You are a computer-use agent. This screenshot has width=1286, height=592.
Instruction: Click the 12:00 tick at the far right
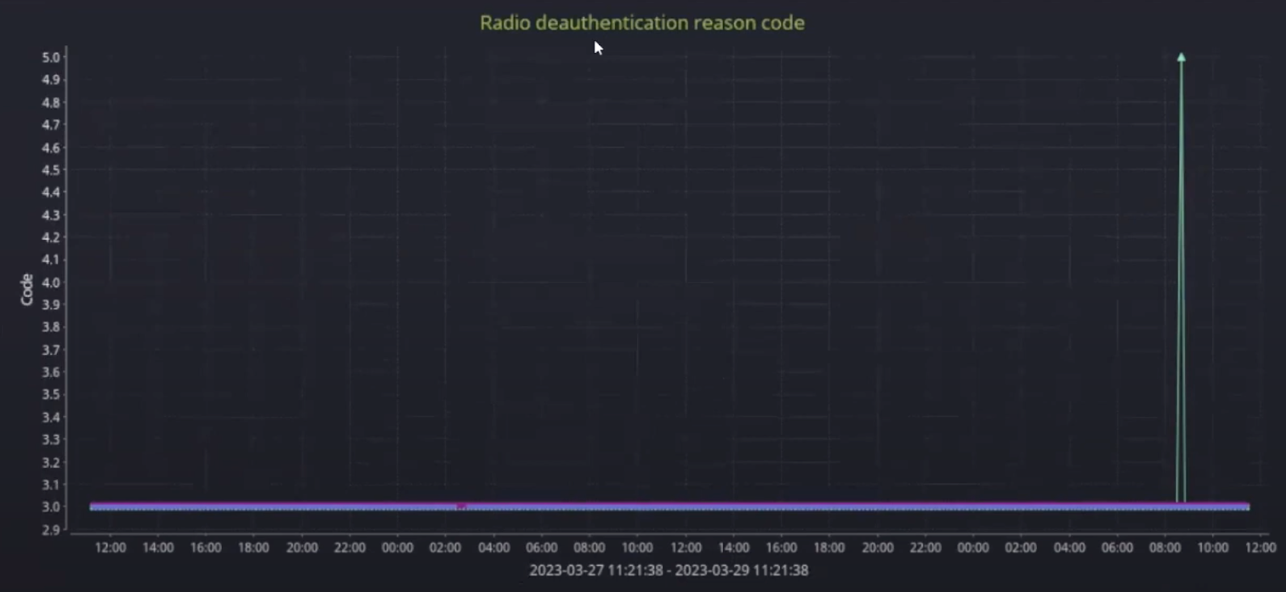1260,547
